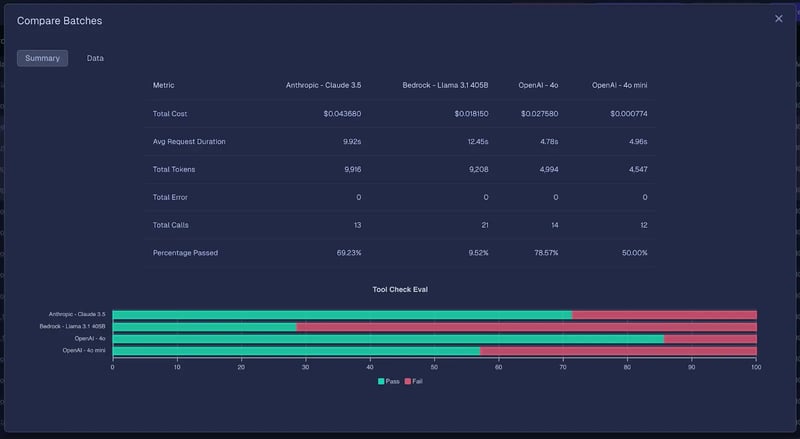800x439 pixels.
Task: Click the Percentage Passed row label
Action: point(185,253)
